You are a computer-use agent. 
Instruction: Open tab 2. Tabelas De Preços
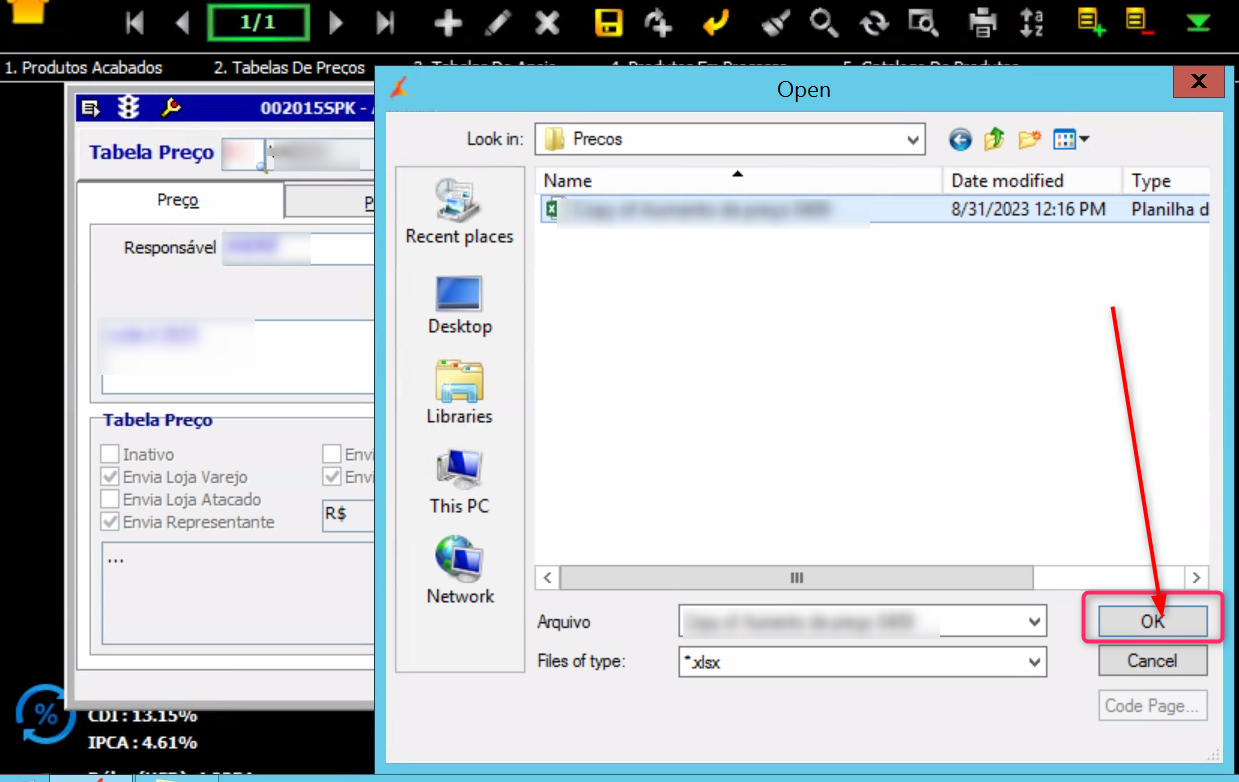click(290, 68)
